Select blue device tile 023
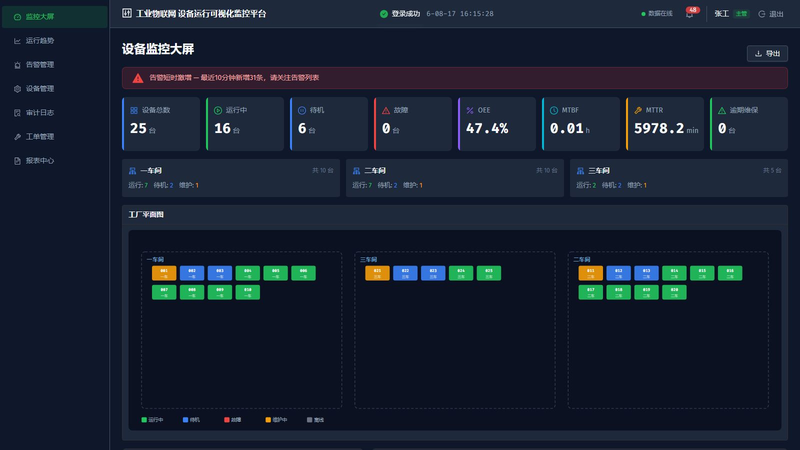The width and height of the screenshot is (800, 450). (x=433, y=273)
